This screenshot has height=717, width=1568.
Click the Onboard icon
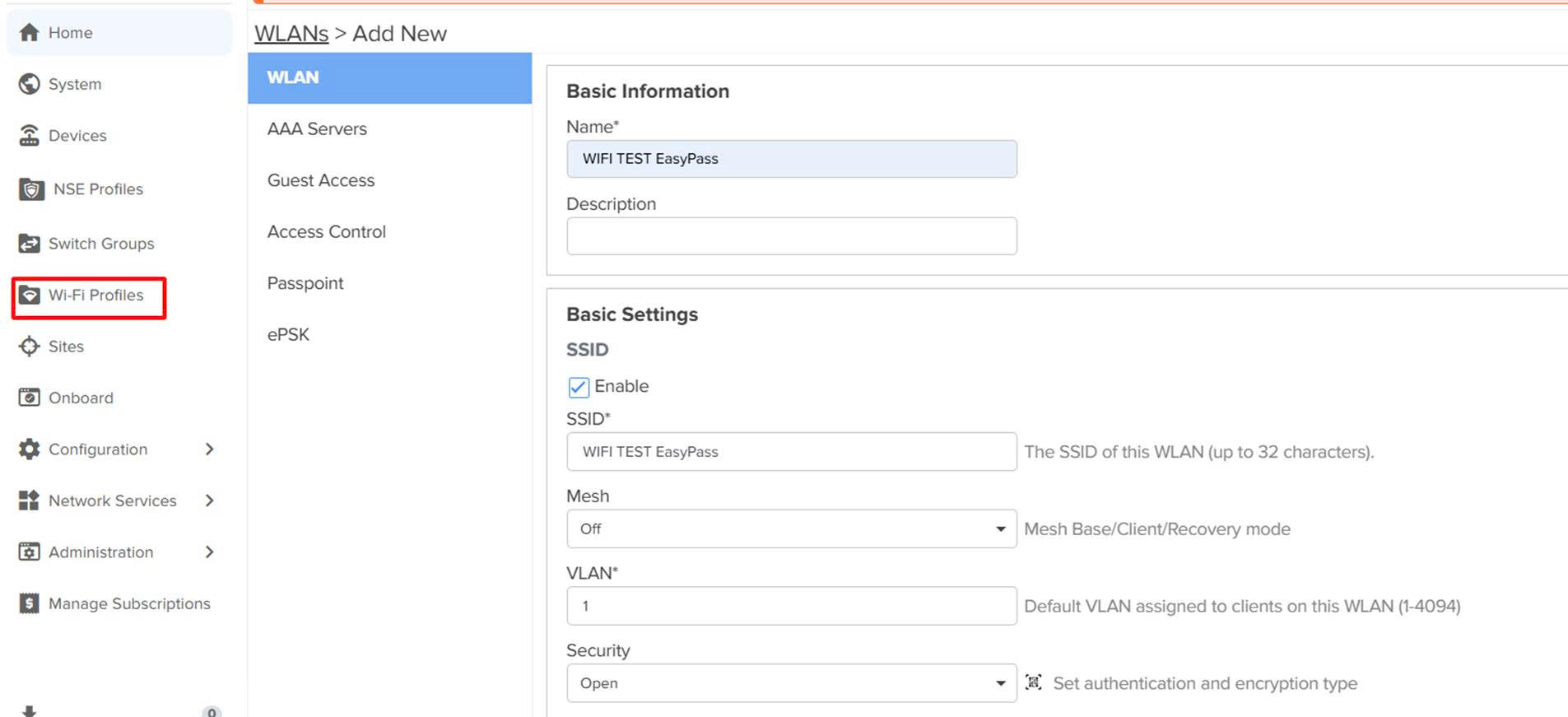[x=30, y=398]
